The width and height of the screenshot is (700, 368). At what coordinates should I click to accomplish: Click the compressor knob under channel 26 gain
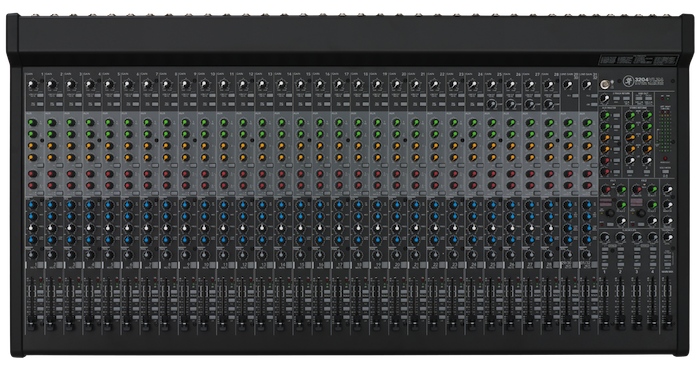pyautogui.click(x=511, y=104)
